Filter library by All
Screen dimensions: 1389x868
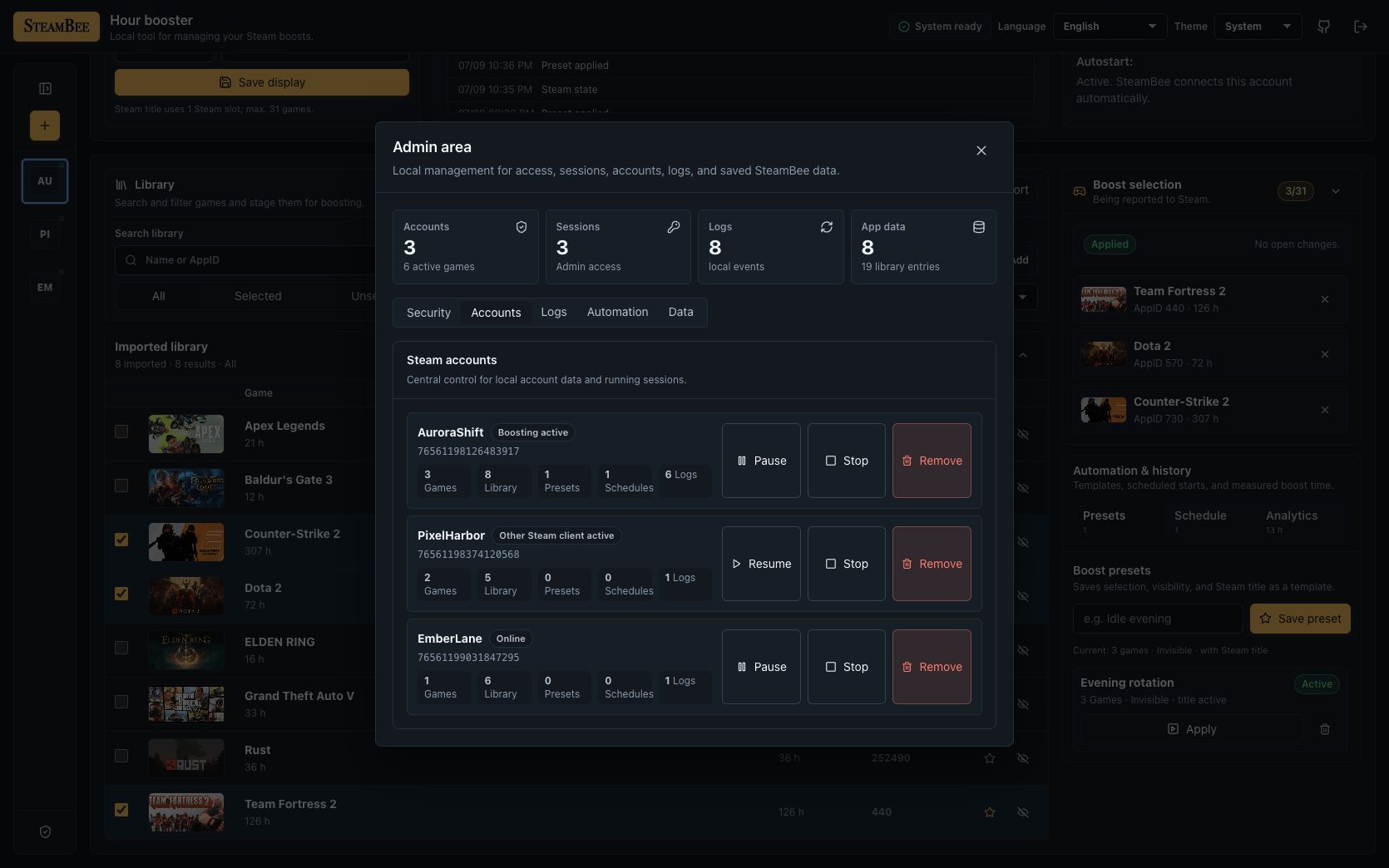[x=158, y=296]
